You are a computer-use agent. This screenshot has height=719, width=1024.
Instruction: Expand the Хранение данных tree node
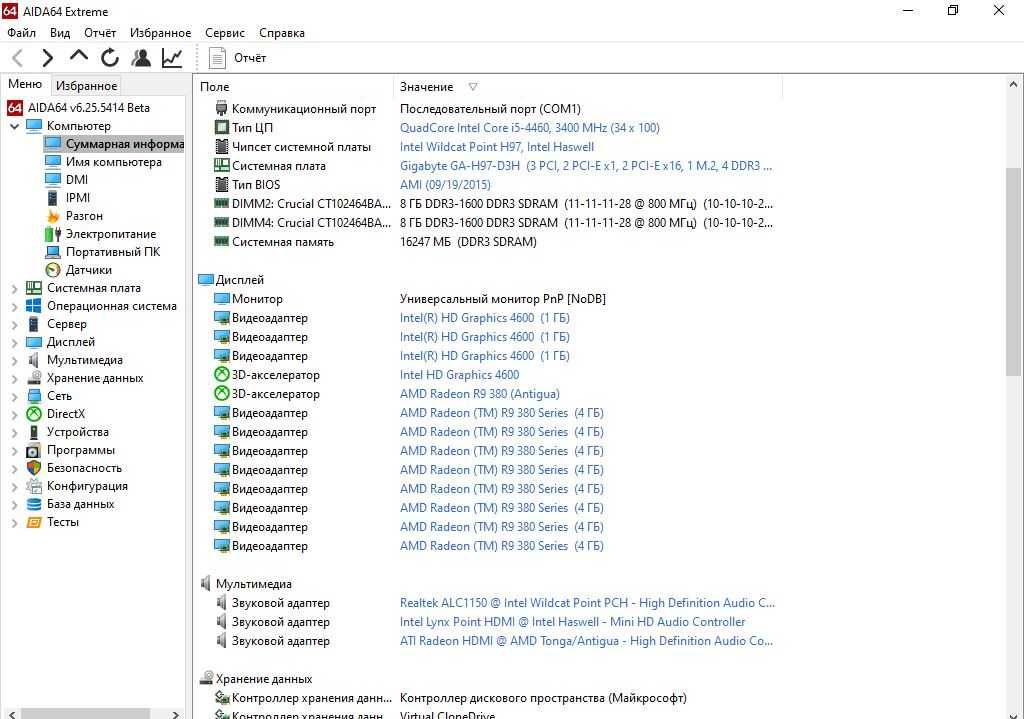tap(14, 378)
